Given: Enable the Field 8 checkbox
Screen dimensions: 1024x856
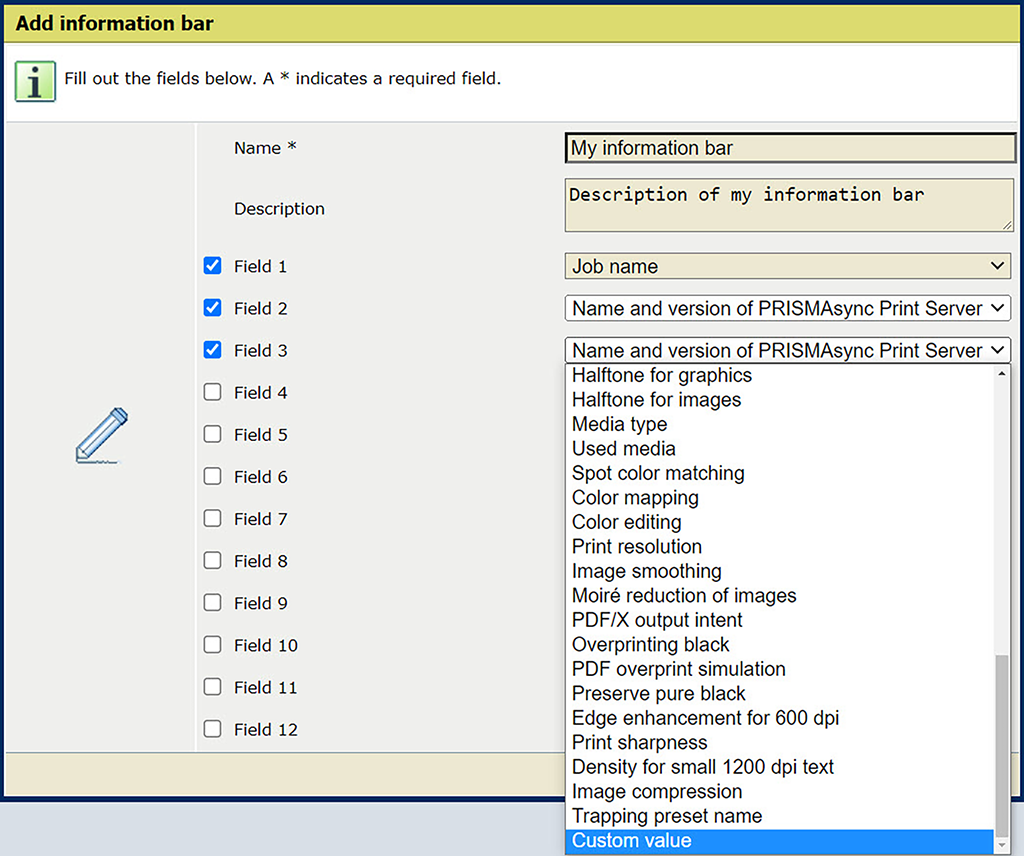Looking at the screenshot, I should 212,561.
